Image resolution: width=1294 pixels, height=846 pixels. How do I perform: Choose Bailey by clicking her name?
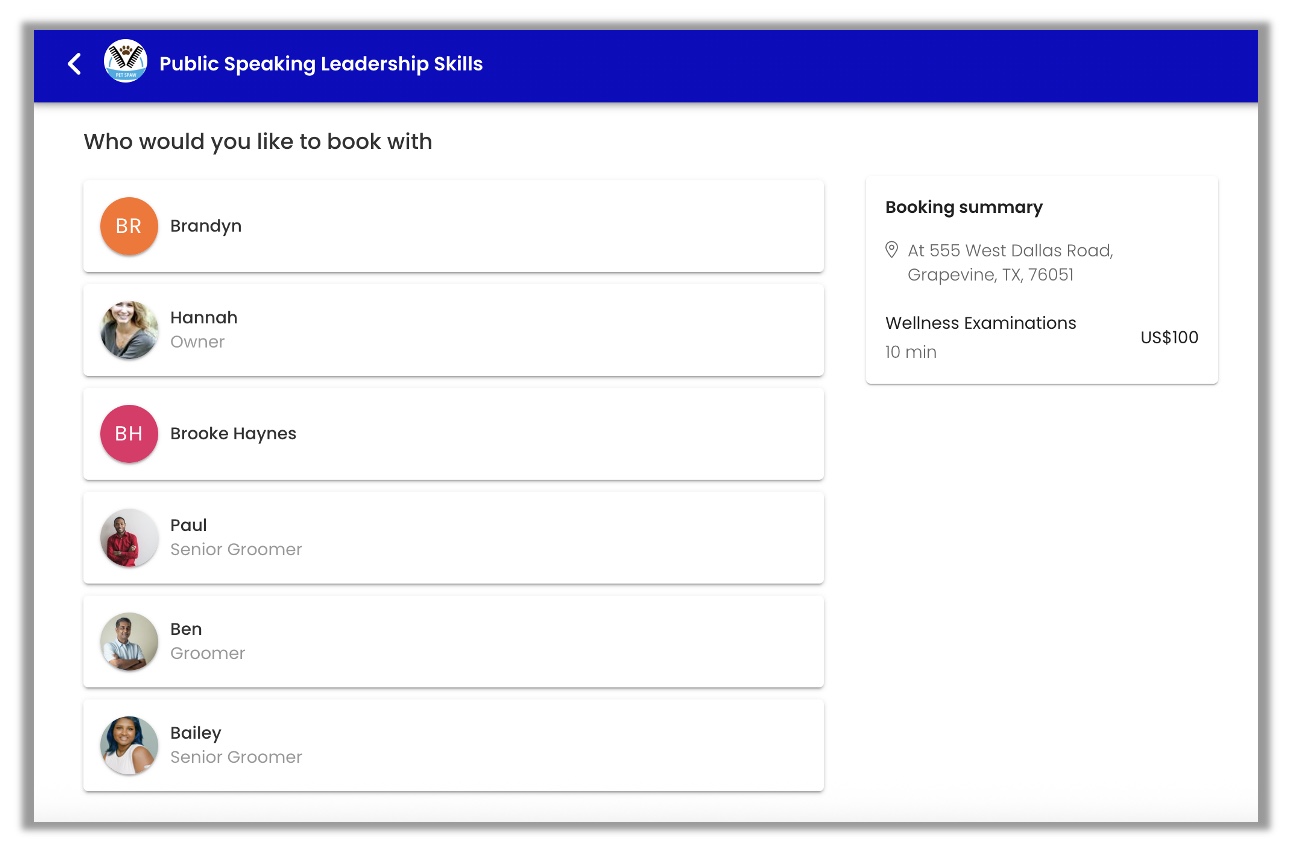[196, 734]
